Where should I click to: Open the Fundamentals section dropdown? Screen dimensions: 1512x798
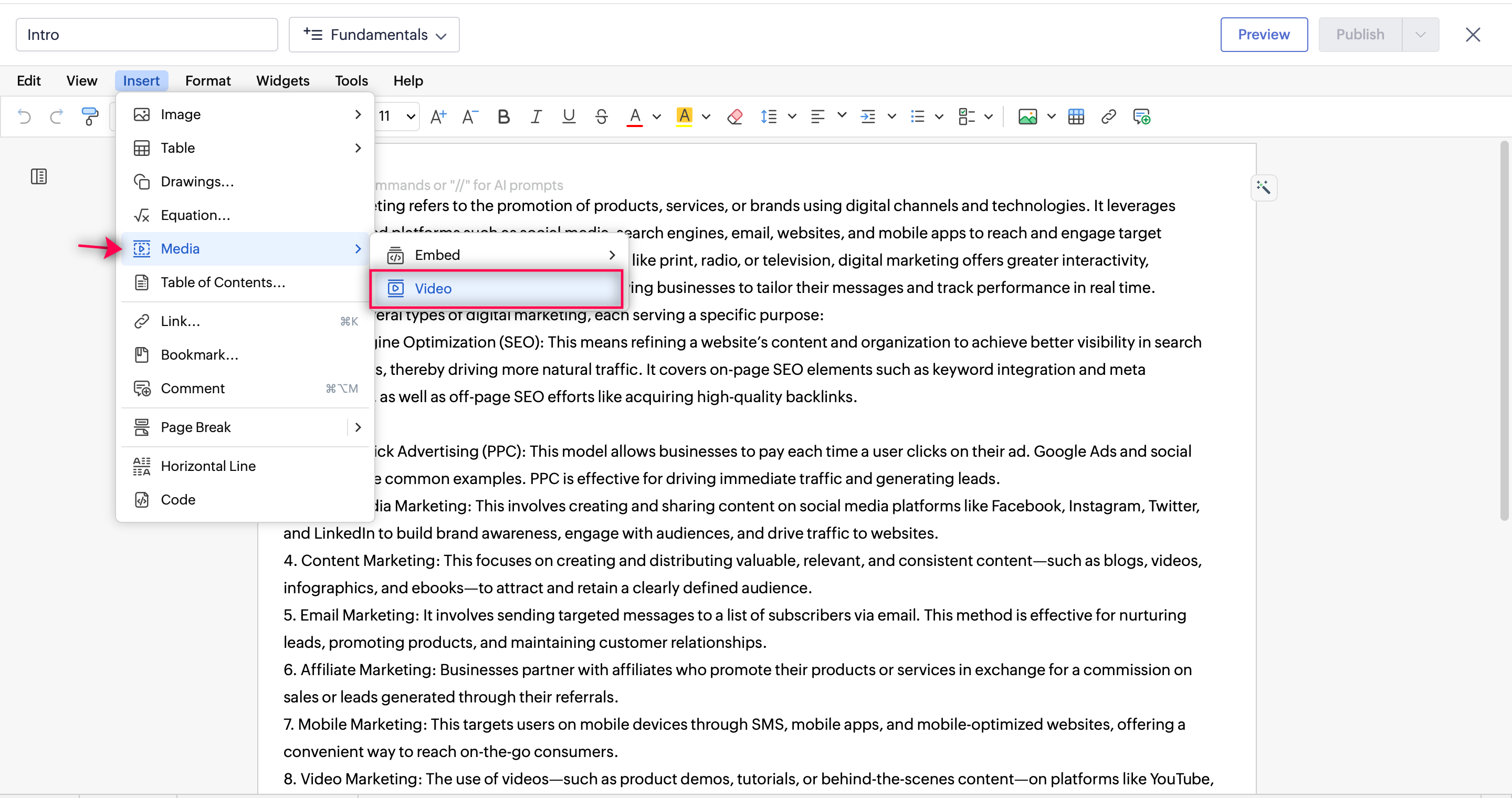pos(374,35)
